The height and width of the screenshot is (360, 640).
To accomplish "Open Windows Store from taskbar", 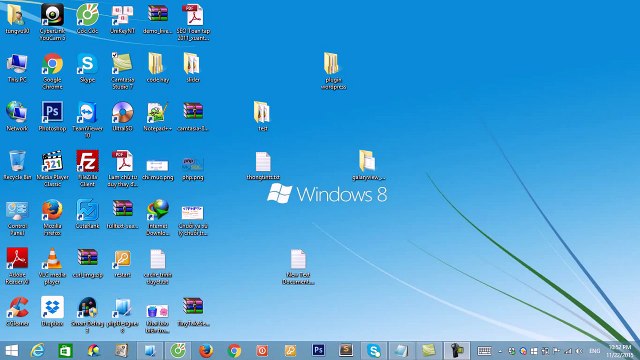I will [65, 351].
